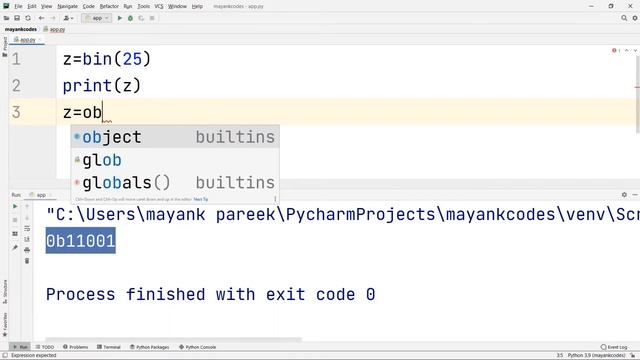Open the Help menu
This screenshot has width=640, height=360.
[197, 7]
